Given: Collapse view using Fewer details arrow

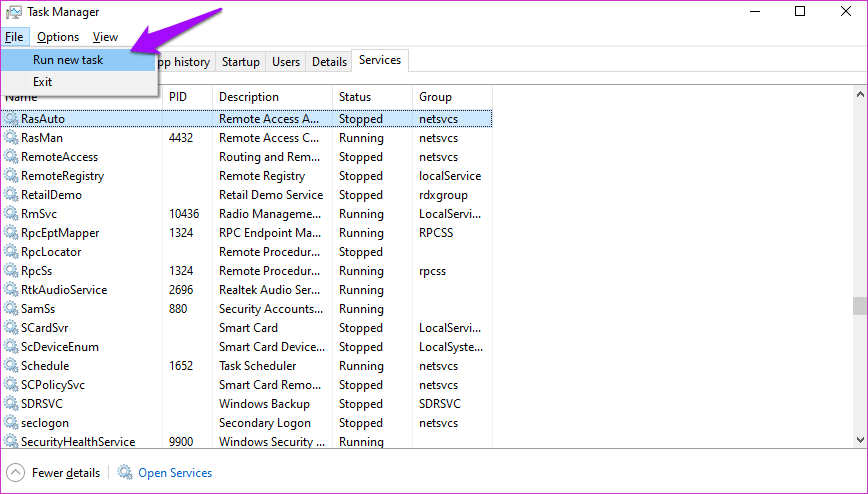Looking at the screenshot, I should [x=15, y=473].
